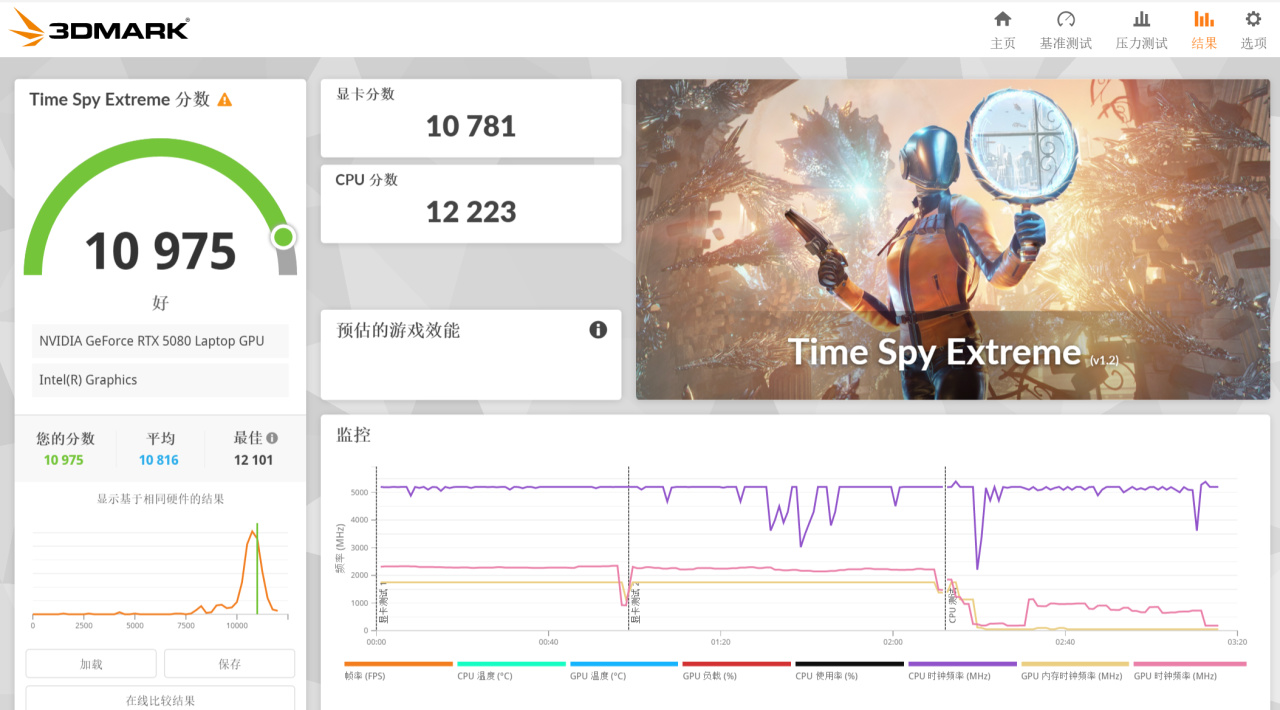Viewport: 1280px width, 710px height.
Task: Click NVIDIA GeForce RTX 5080 Laptop GPU
Action: click(160, 341)
